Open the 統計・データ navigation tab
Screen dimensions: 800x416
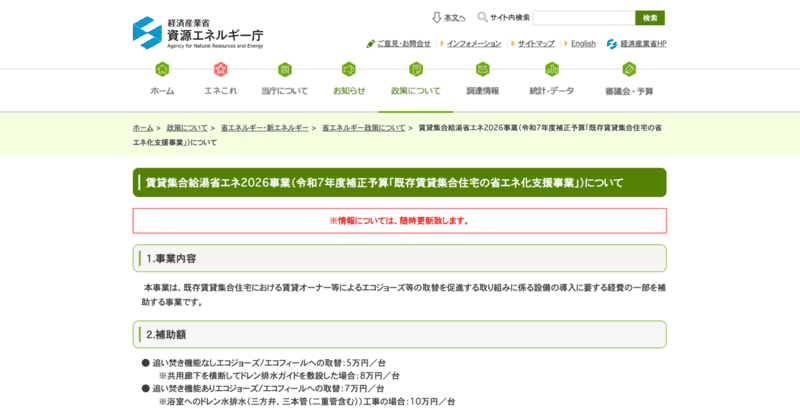point(552,91)
